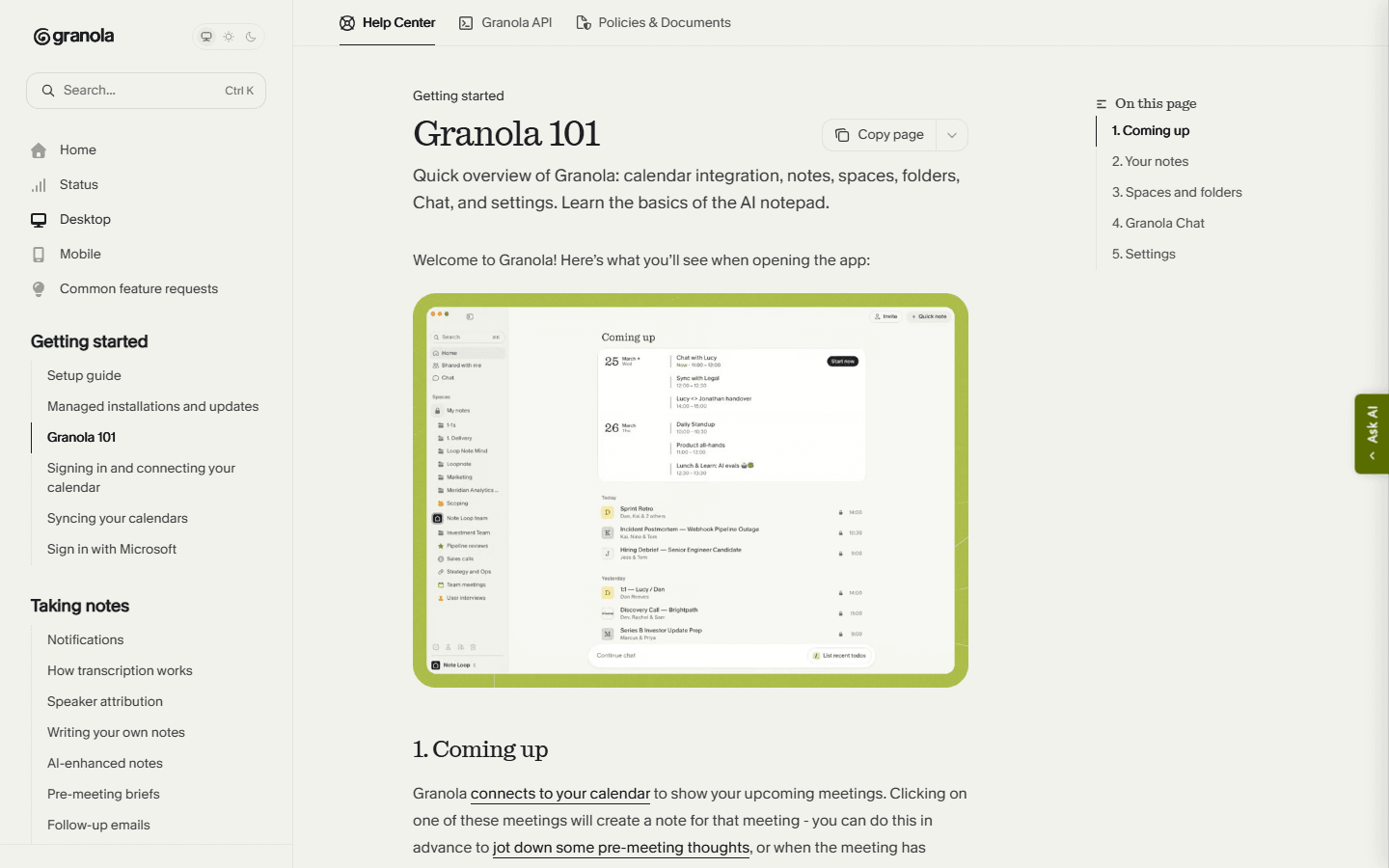1389x868 pixels.
Task: Open Sign in with Microsoft page
Action: 112,550
